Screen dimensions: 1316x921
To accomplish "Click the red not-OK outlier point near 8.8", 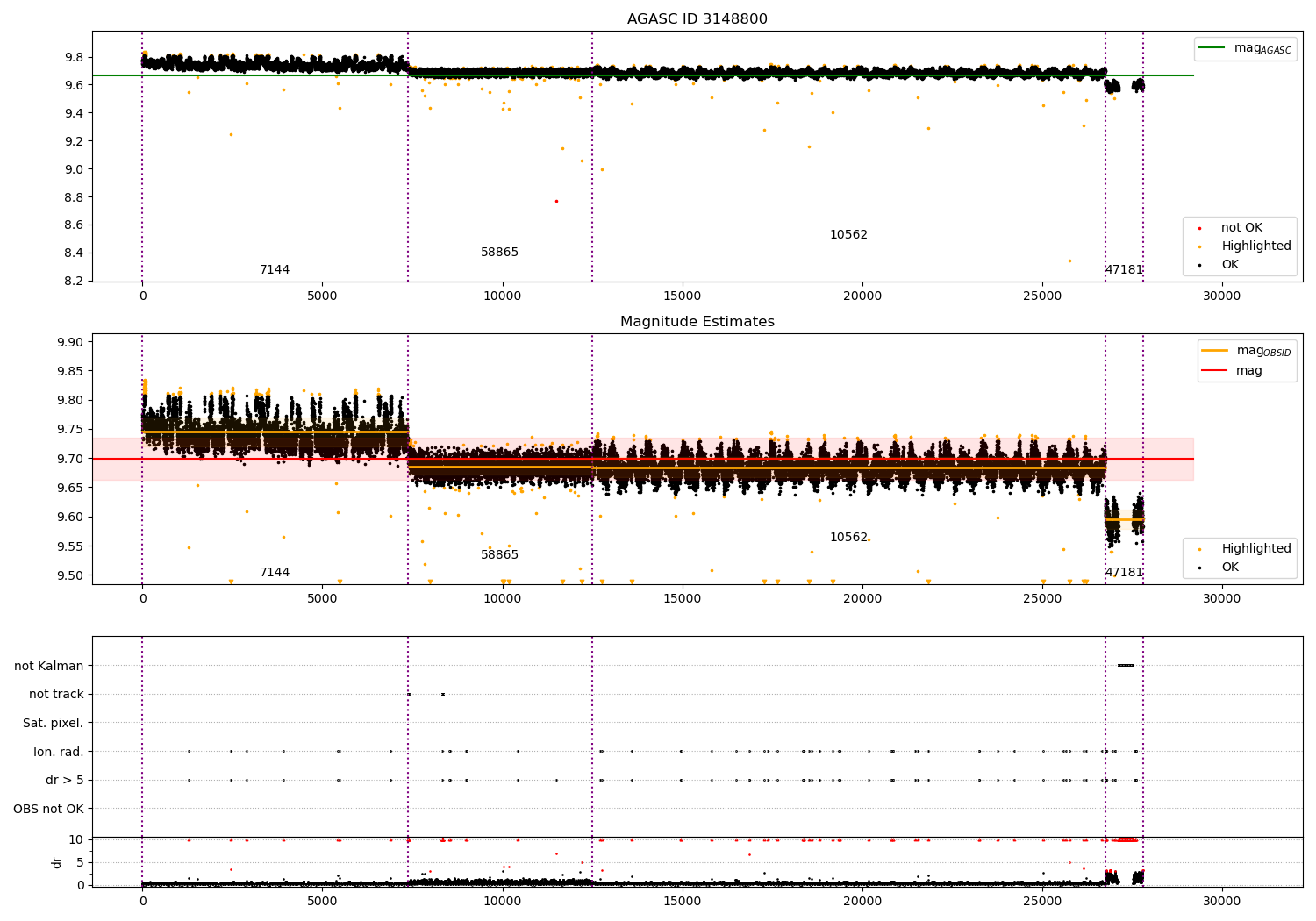I will (x=556, y=201).
